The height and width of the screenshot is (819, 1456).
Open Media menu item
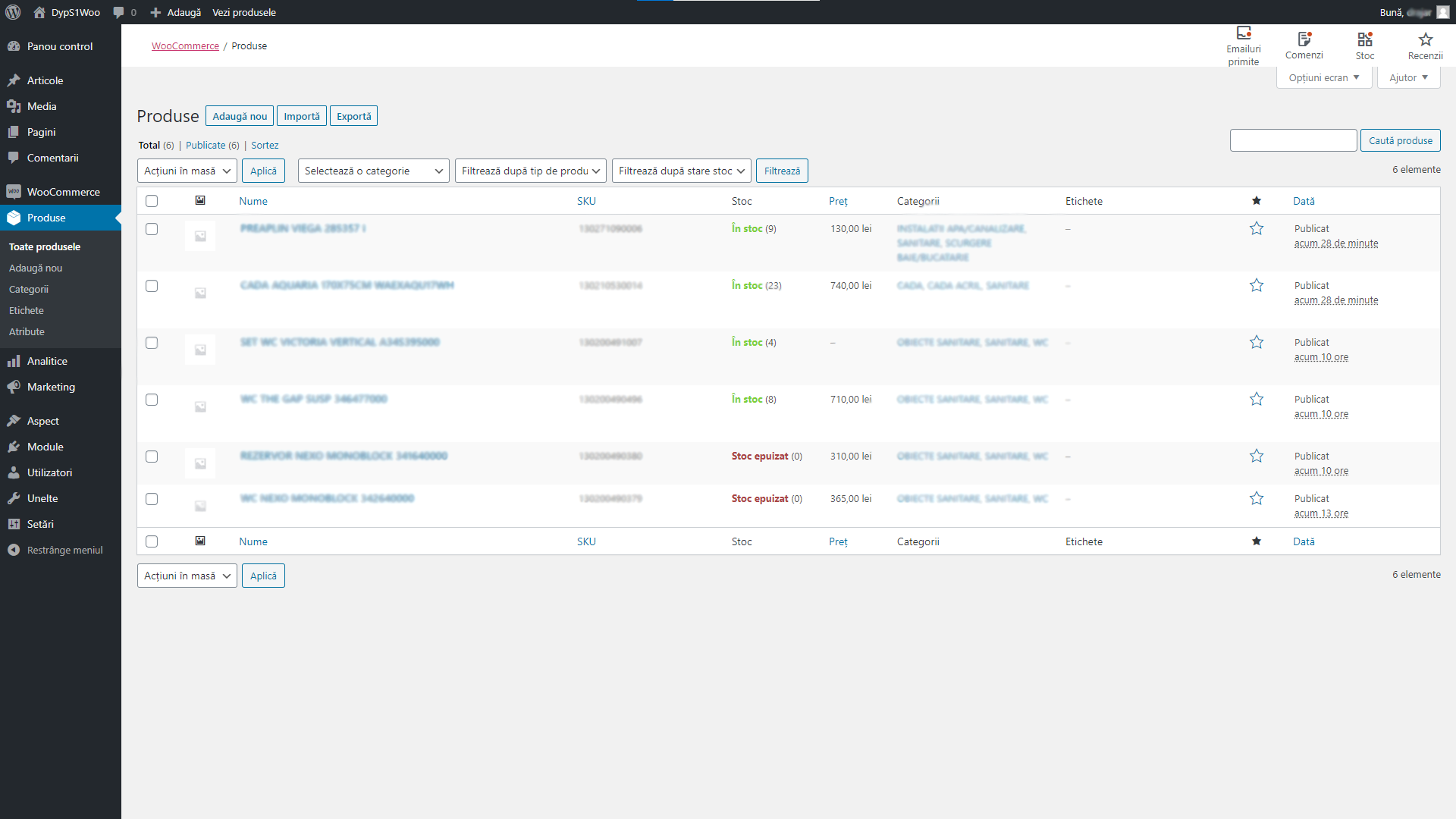coord(61,106)
